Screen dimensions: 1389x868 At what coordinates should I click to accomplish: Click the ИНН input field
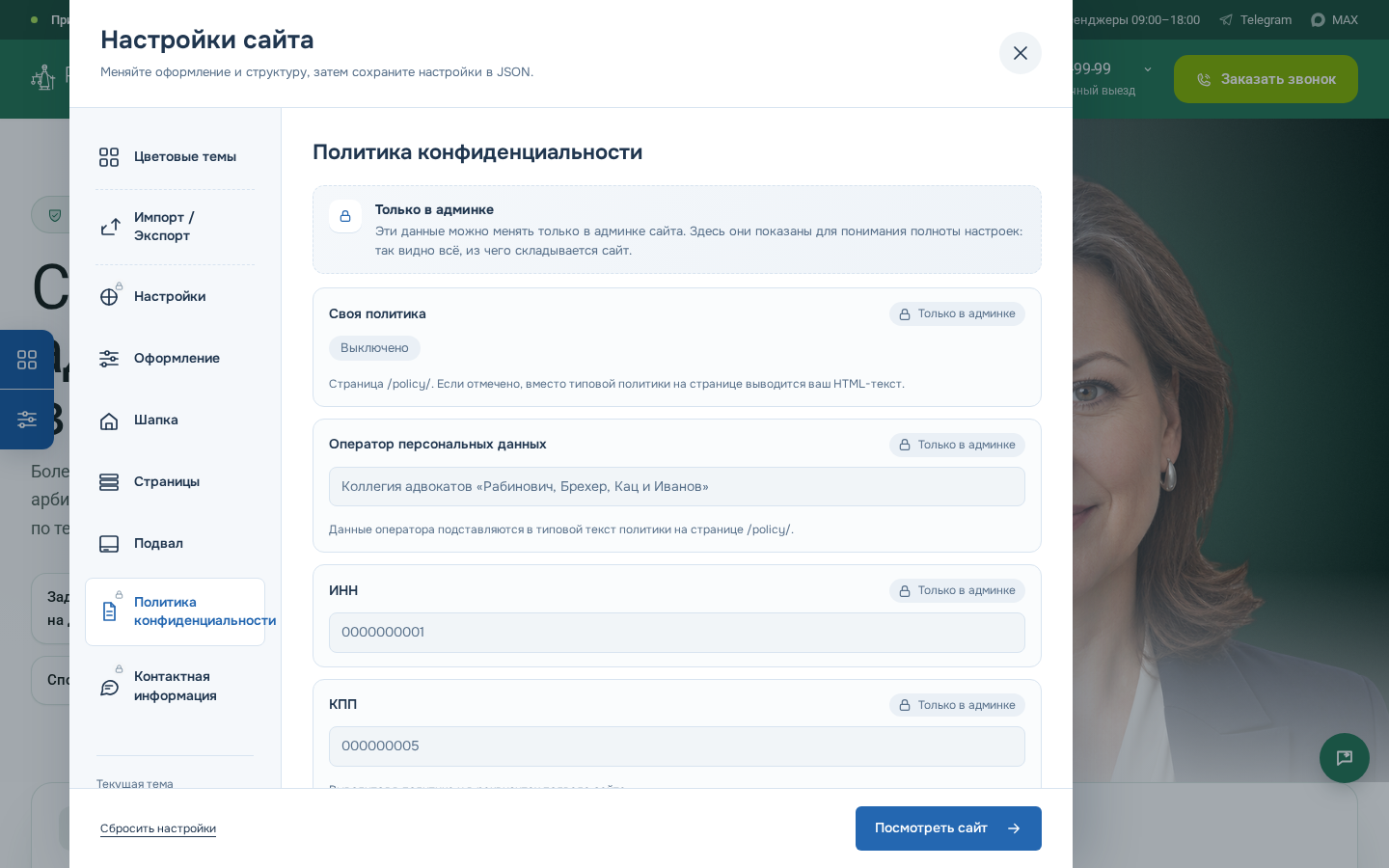click(x=677, y=633)
